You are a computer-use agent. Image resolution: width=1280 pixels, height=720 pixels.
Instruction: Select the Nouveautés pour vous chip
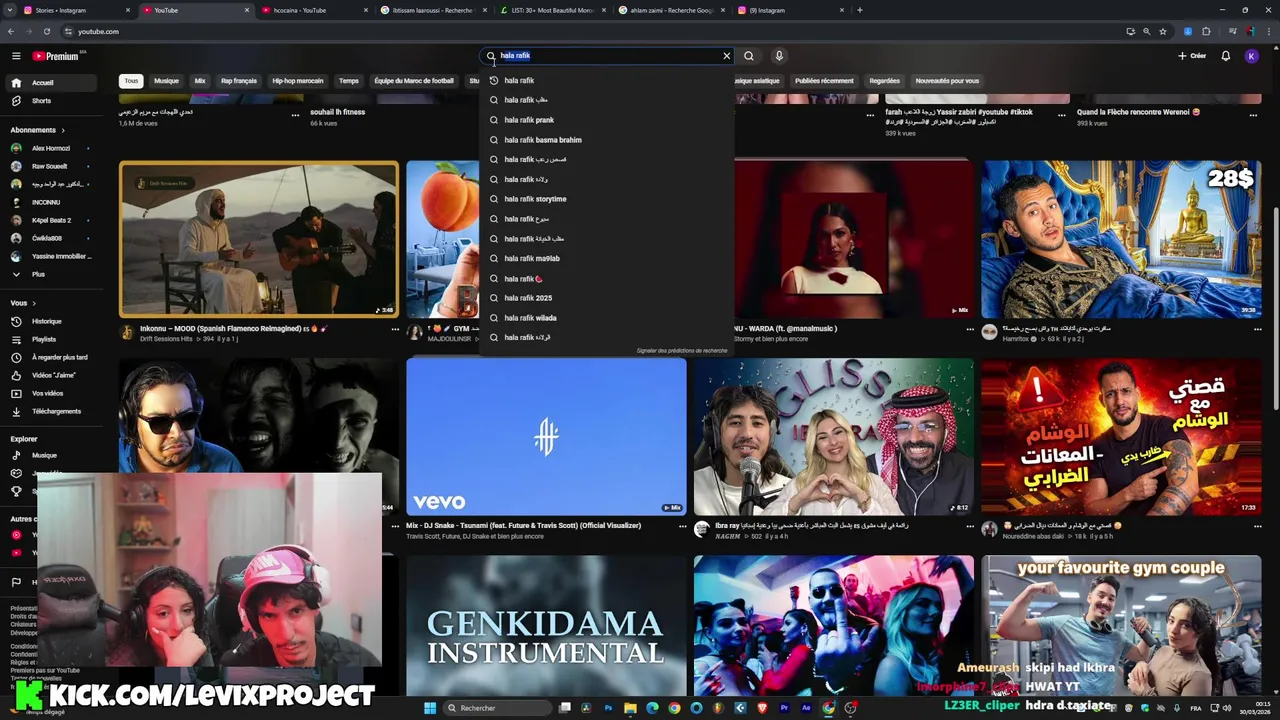947,81
